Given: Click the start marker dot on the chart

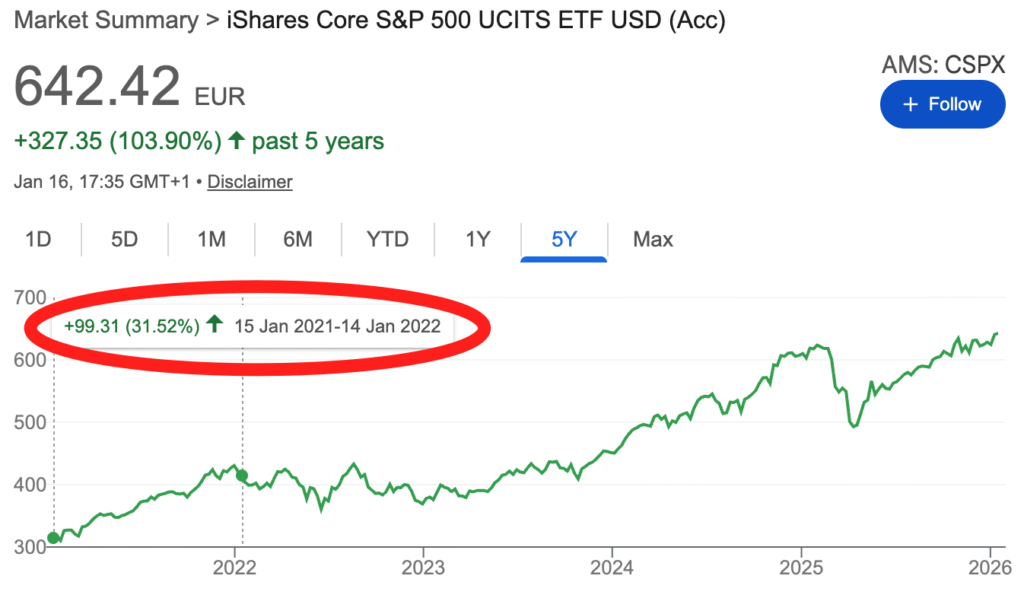Looking at the screenshot, I should pos(53,538).
